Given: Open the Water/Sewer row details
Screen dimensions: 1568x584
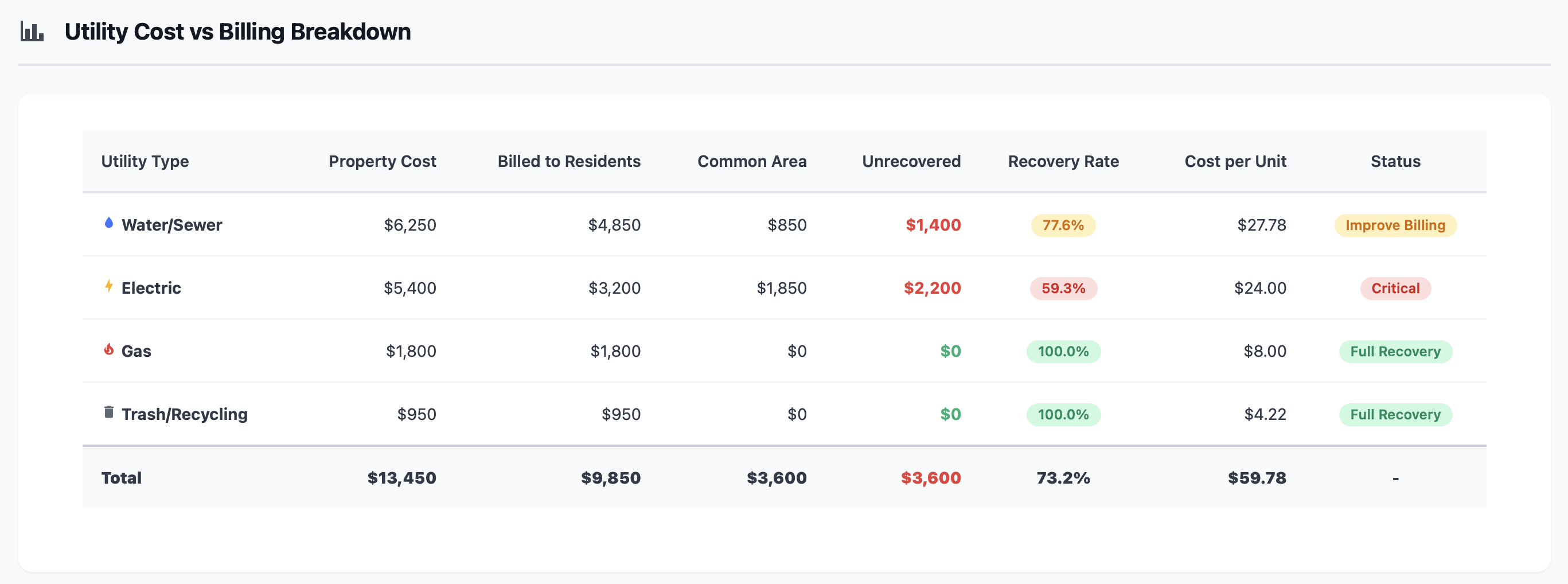Looking at the screenshot, I should (171, 225).
